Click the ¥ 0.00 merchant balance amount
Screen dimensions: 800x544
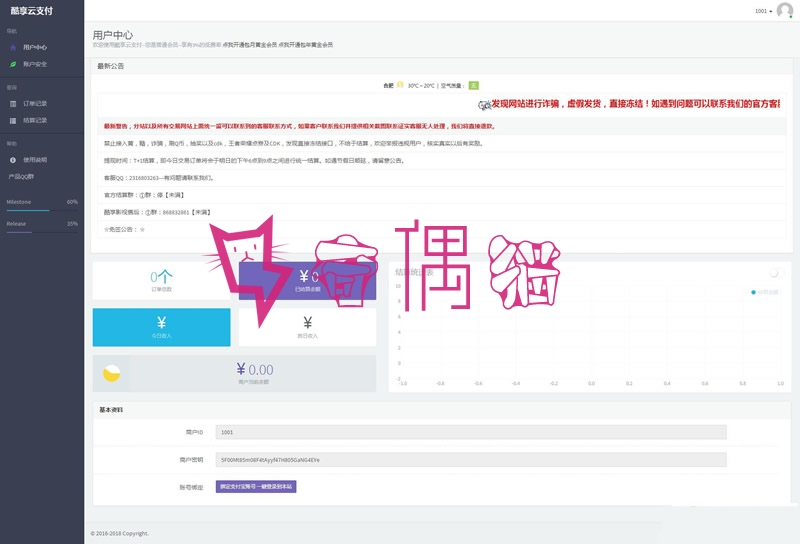[x=255, y=369]
